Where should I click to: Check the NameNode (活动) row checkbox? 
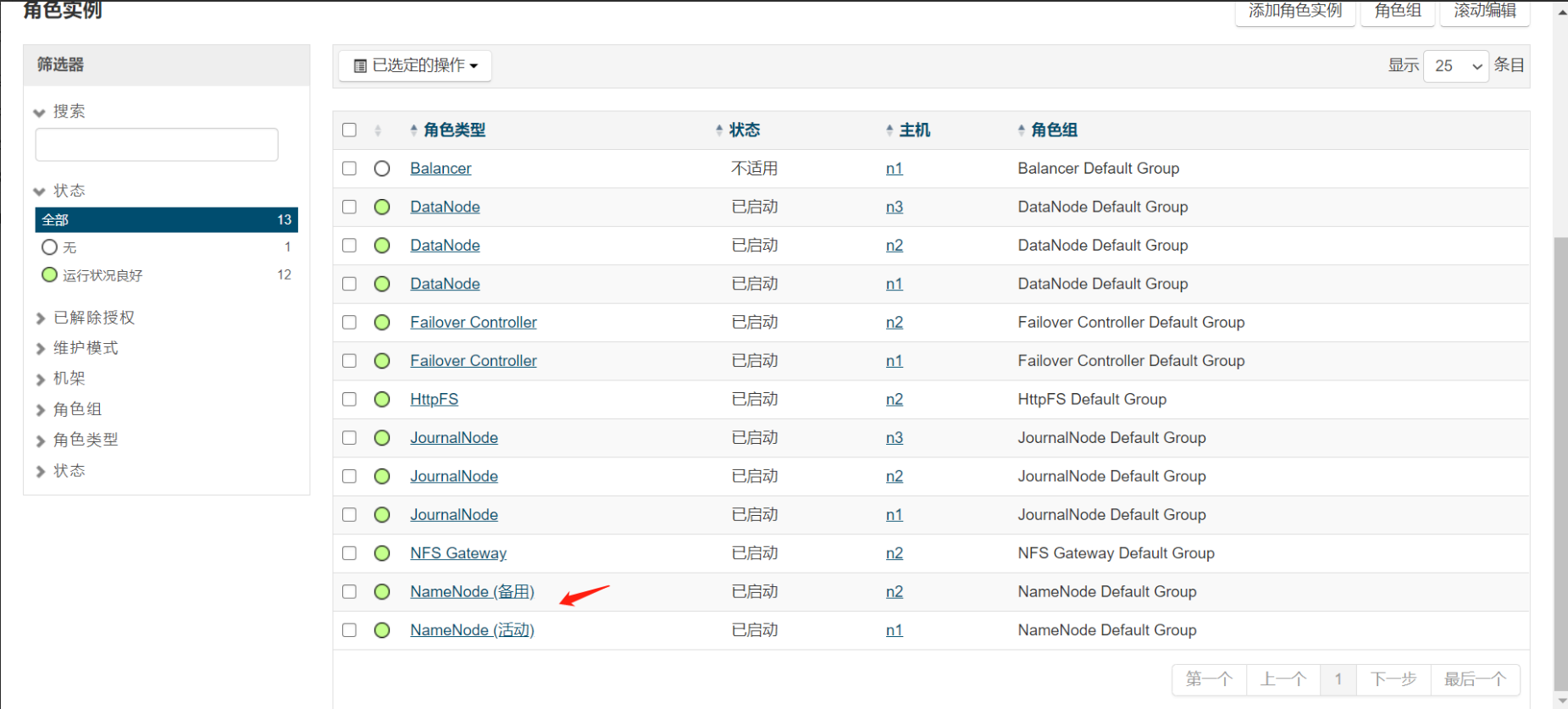click(x=349, y=630)
